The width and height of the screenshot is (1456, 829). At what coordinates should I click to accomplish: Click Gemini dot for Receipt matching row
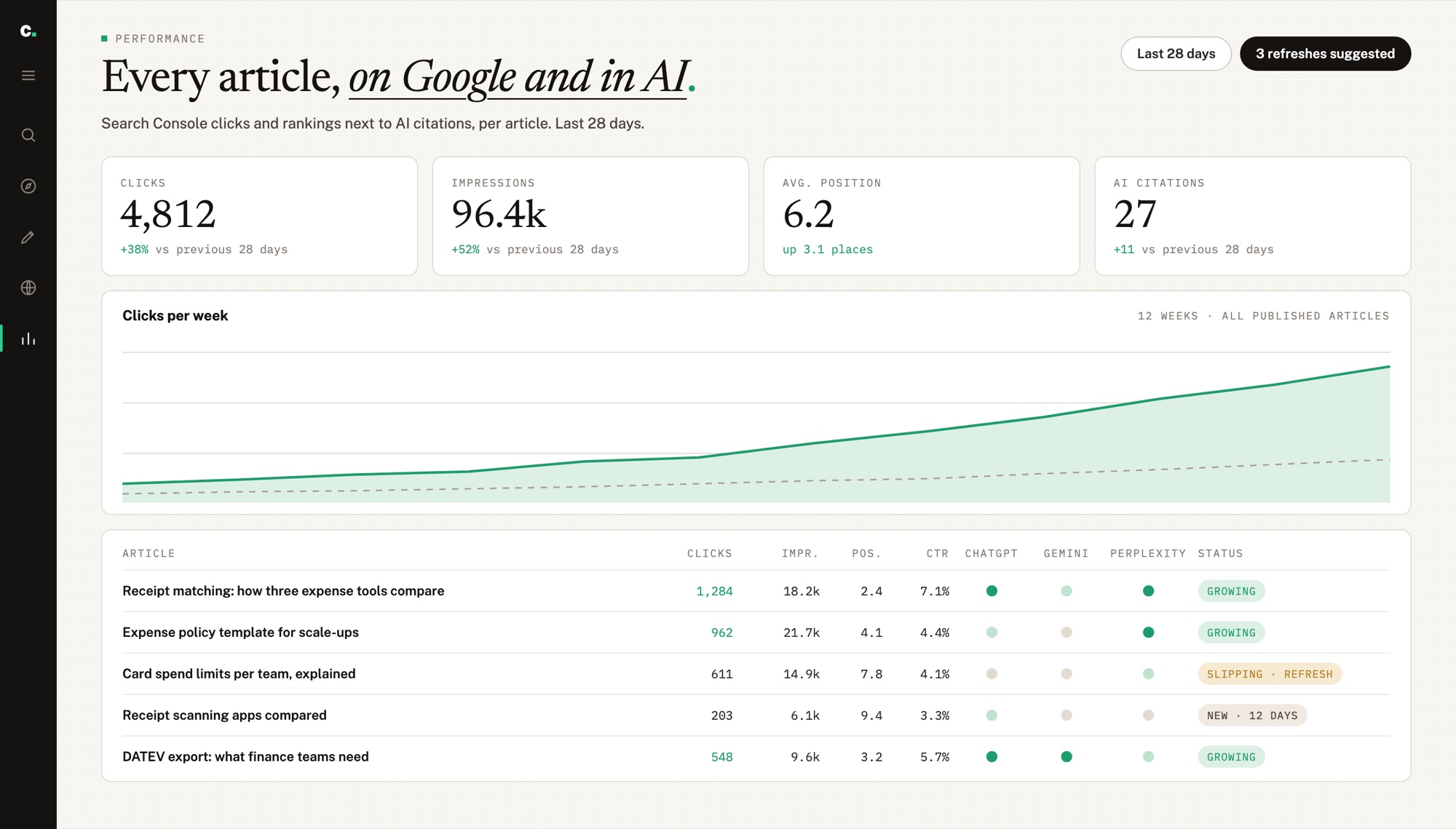(1067, 591)
